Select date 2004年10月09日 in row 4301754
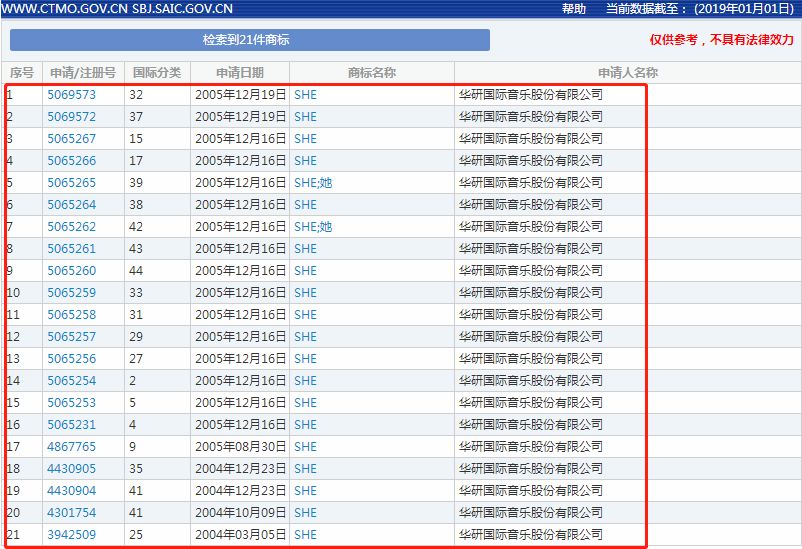 240,513
